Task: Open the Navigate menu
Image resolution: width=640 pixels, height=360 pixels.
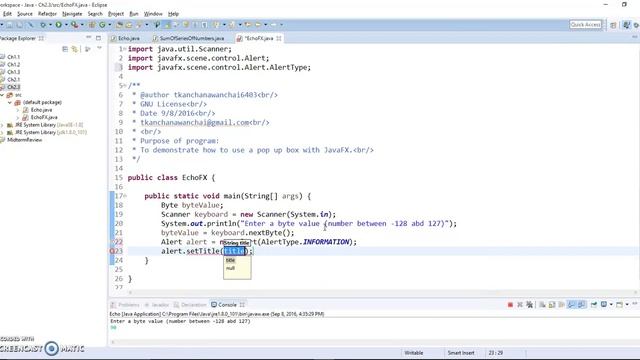Action: 72,14
